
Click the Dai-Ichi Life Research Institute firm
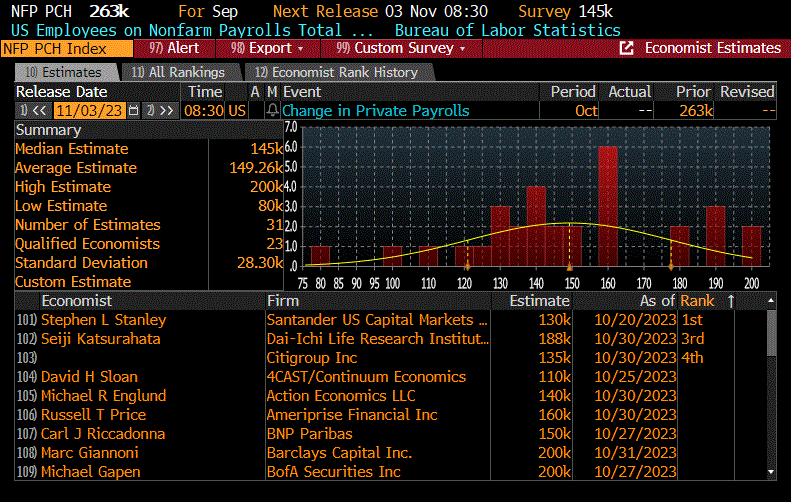[x=377, y=339]
